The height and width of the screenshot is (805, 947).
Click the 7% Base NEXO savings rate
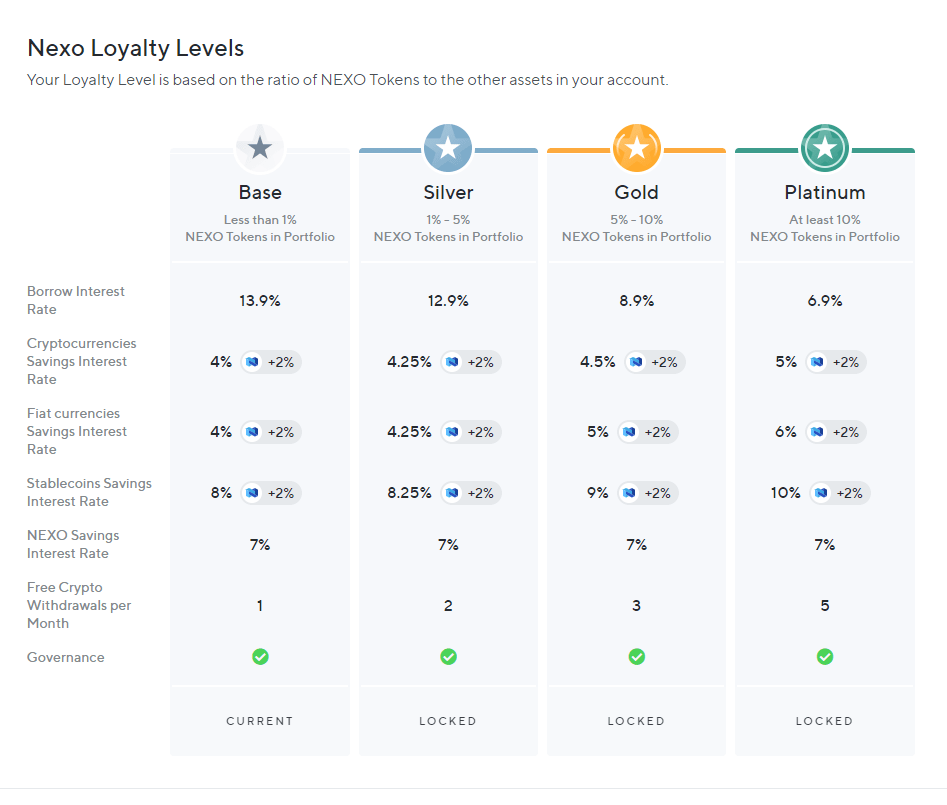pos(260,545)
